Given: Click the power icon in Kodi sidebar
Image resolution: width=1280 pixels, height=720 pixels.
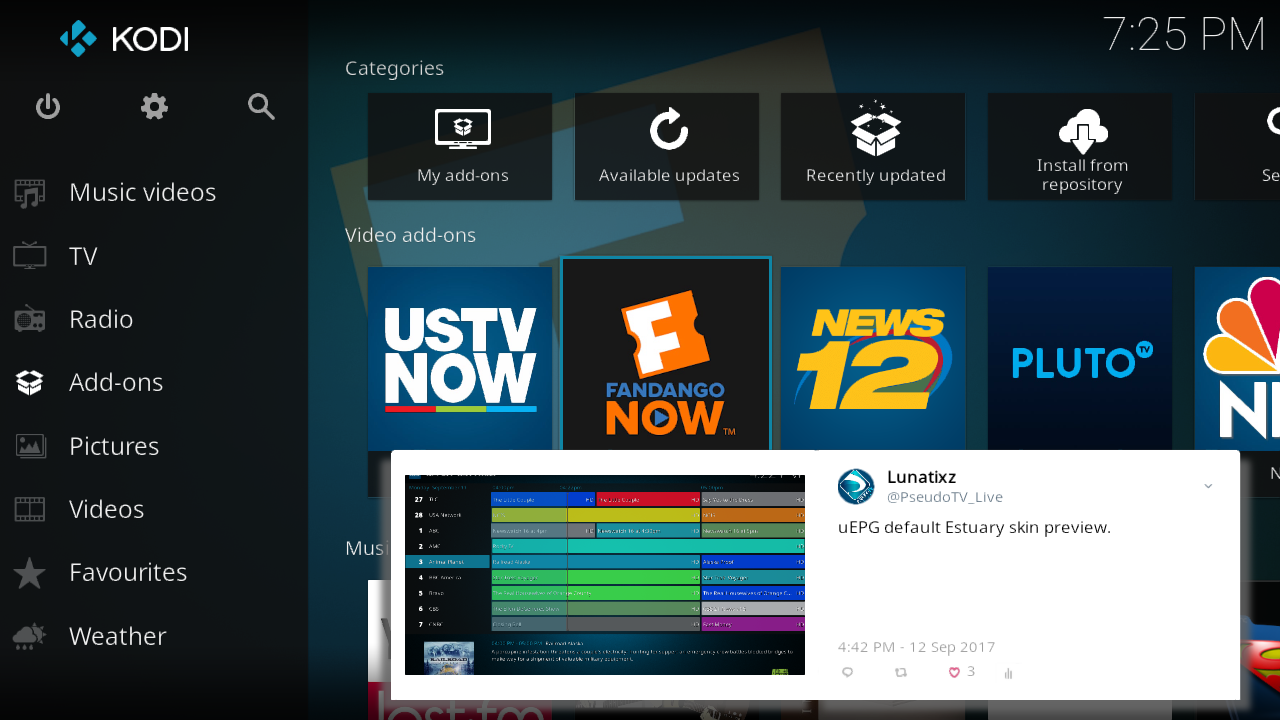Looking at the screenshot, I should pyautogui.click(x=48, y=106).
